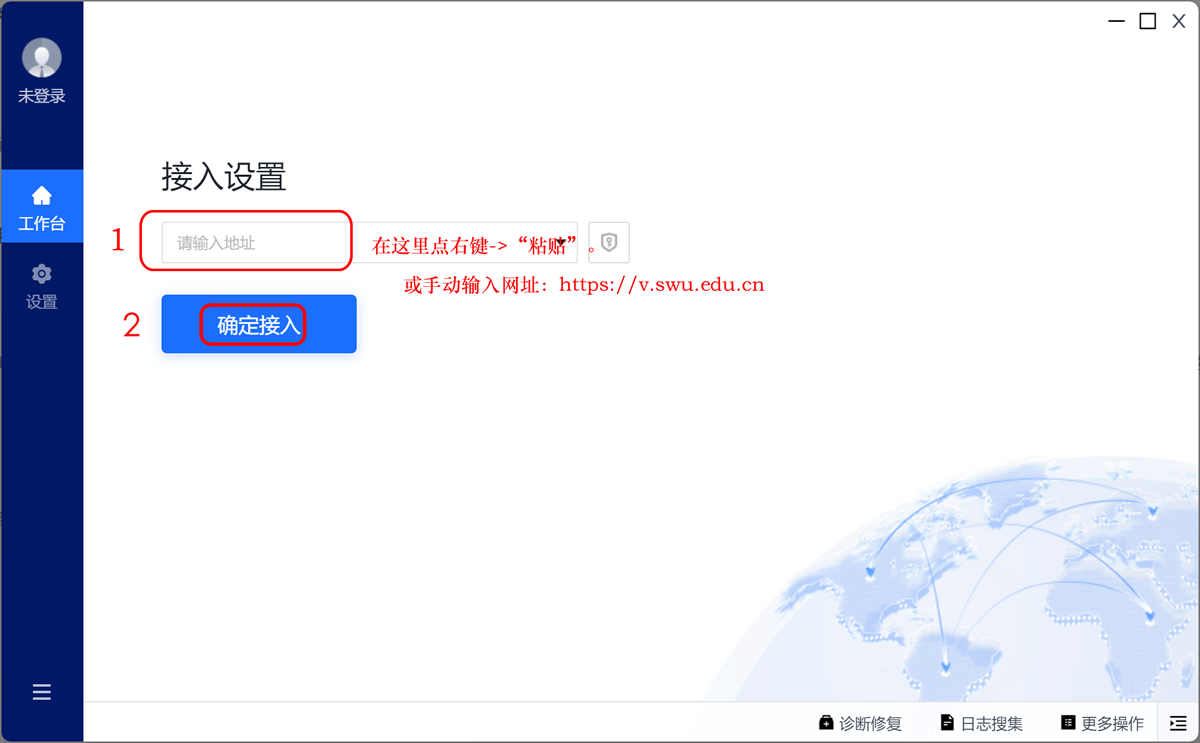Click the user avatar photo at top left

tap(42, 57)
